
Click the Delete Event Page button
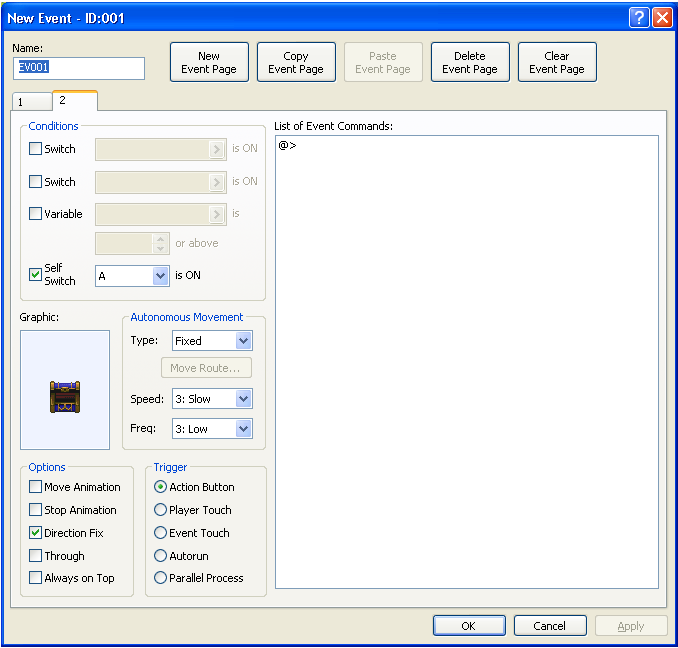point(470,62)
